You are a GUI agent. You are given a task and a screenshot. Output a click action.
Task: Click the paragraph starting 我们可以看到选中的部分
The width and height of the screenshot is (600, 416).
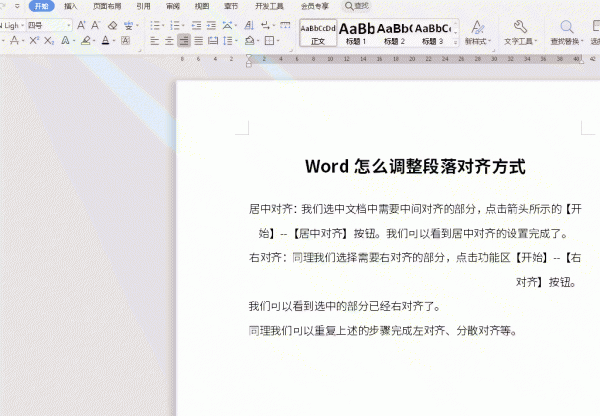click(x=344, y=306)
